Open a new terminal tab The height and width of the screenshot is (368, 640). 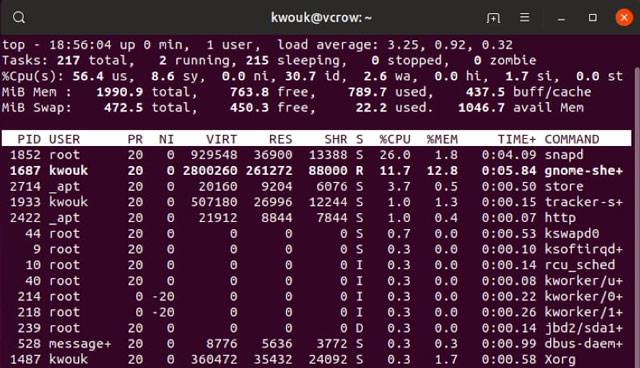point(493,18)
